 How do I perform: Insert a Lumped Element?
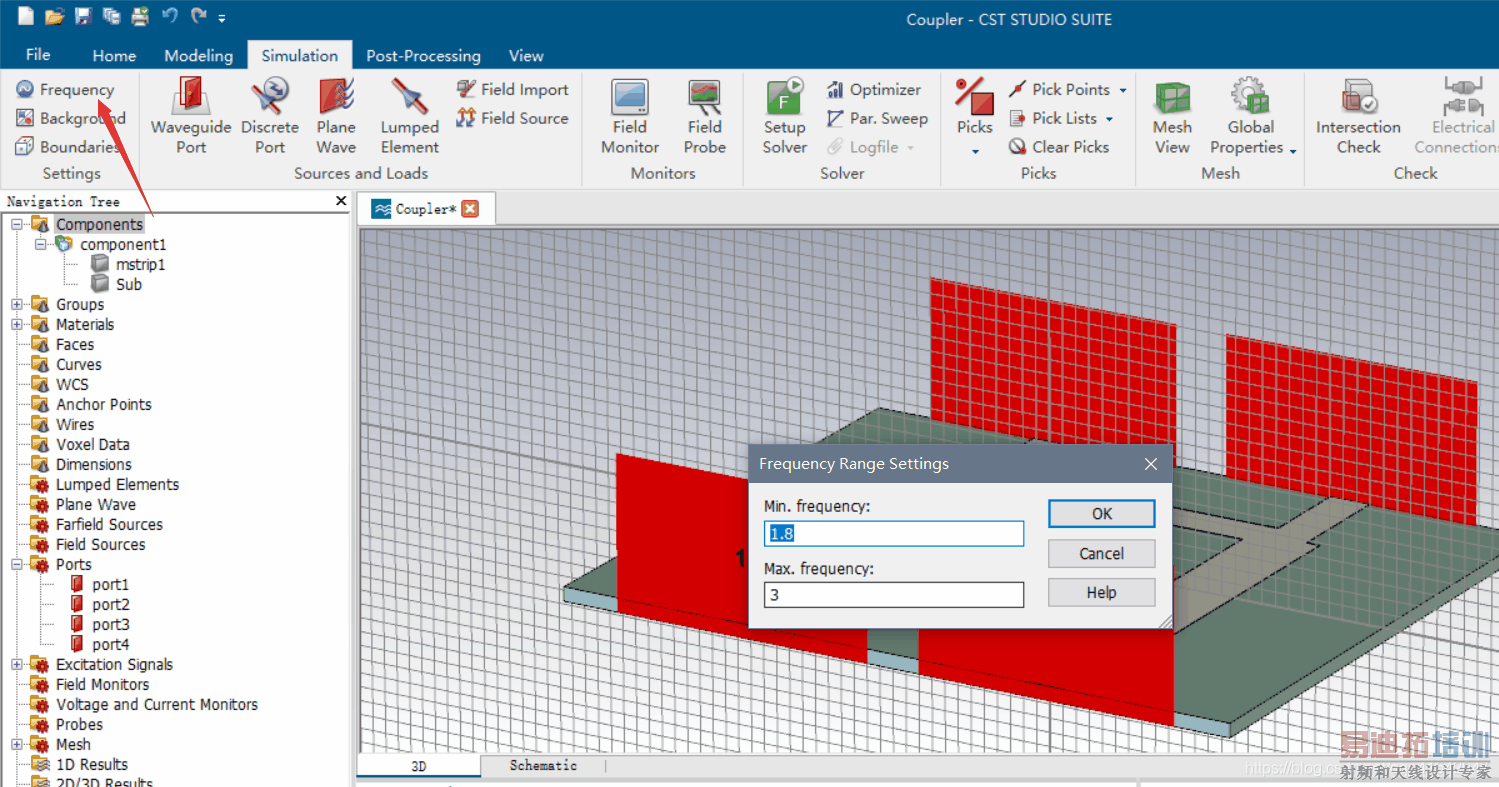coord(409,117)
